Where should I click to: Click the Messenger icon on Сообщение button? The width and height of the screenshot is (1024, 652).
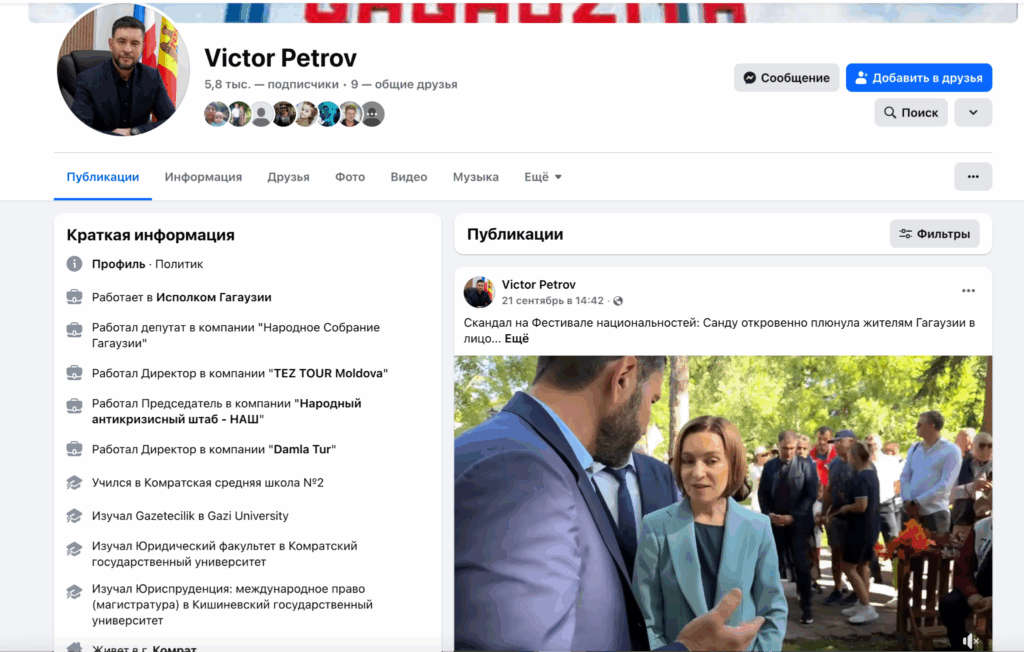click(x=750, y=78)
